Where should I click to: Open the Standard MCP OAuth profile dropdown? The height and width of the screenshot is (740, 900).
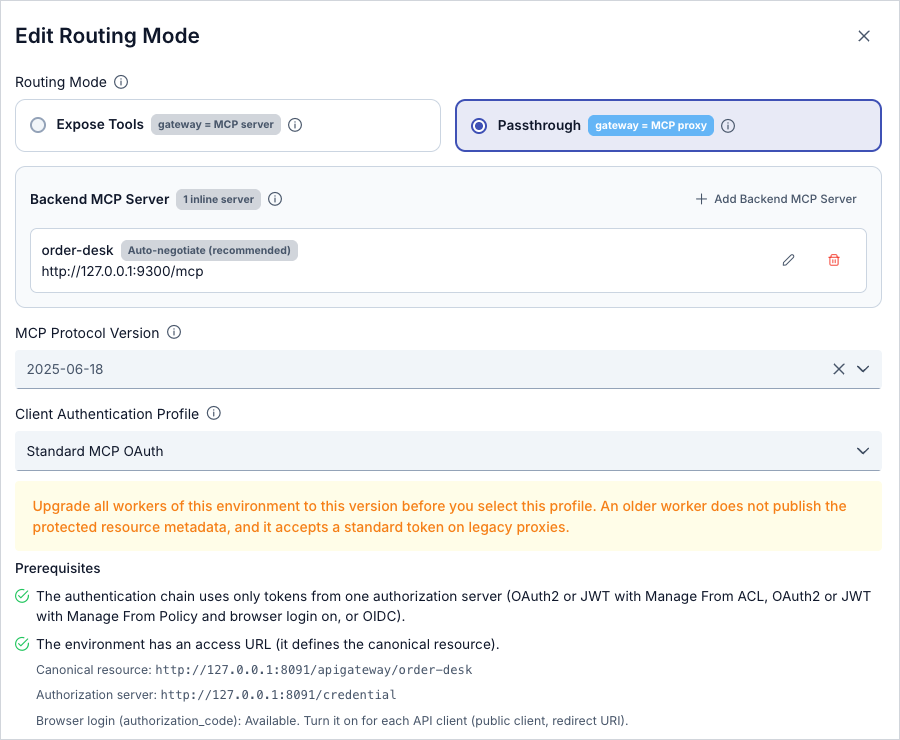click(x=448, y=451)
